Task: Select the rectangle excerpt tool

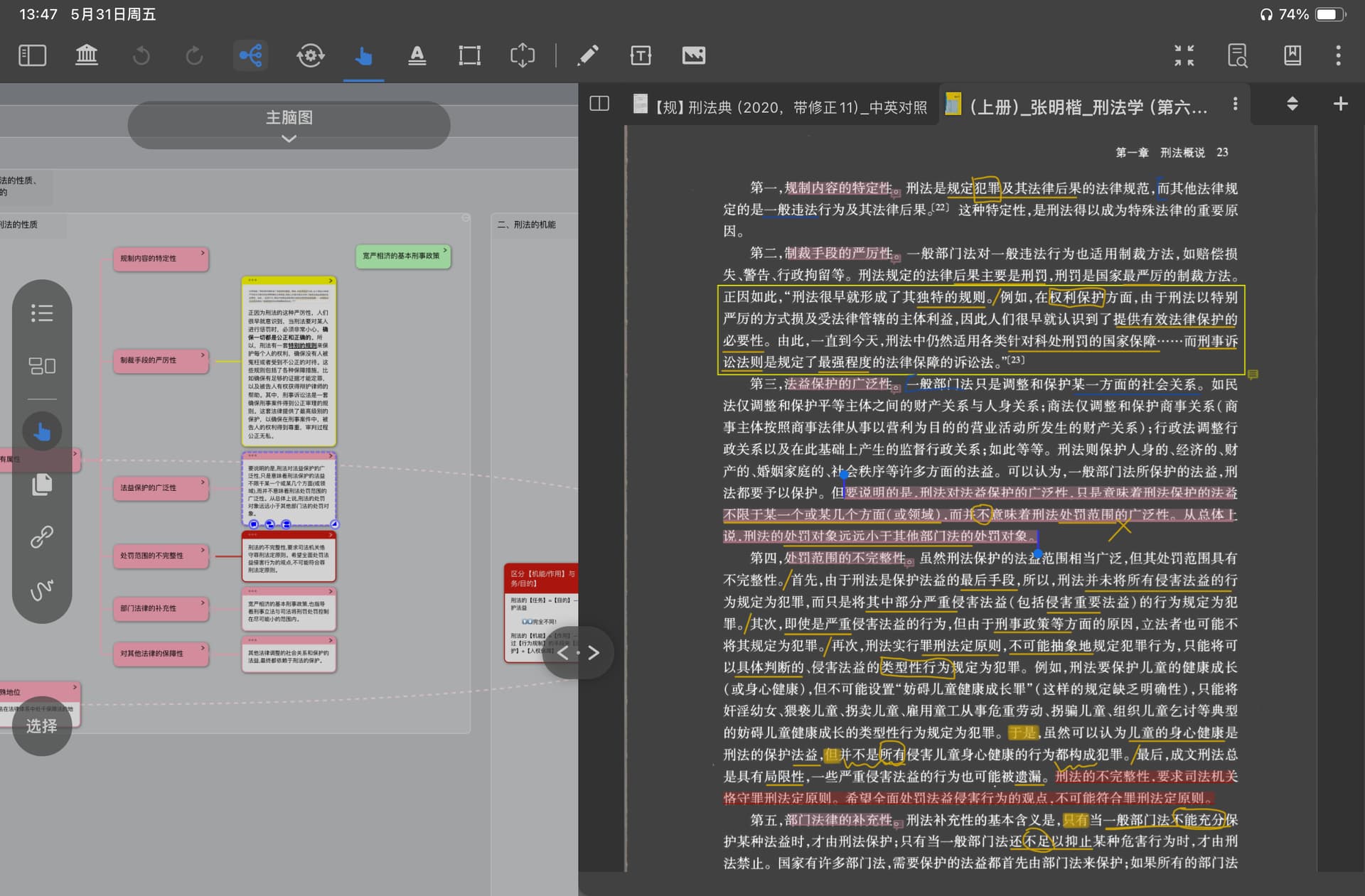Action: tap(469, 55)
